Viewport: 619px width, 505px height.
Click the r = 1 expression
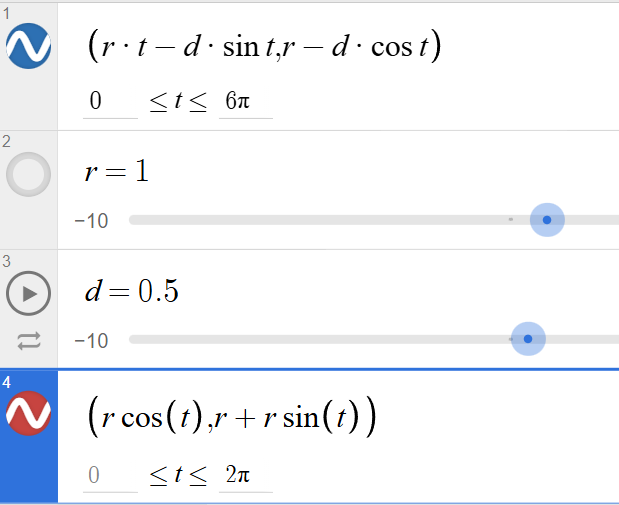pos(117,172)
